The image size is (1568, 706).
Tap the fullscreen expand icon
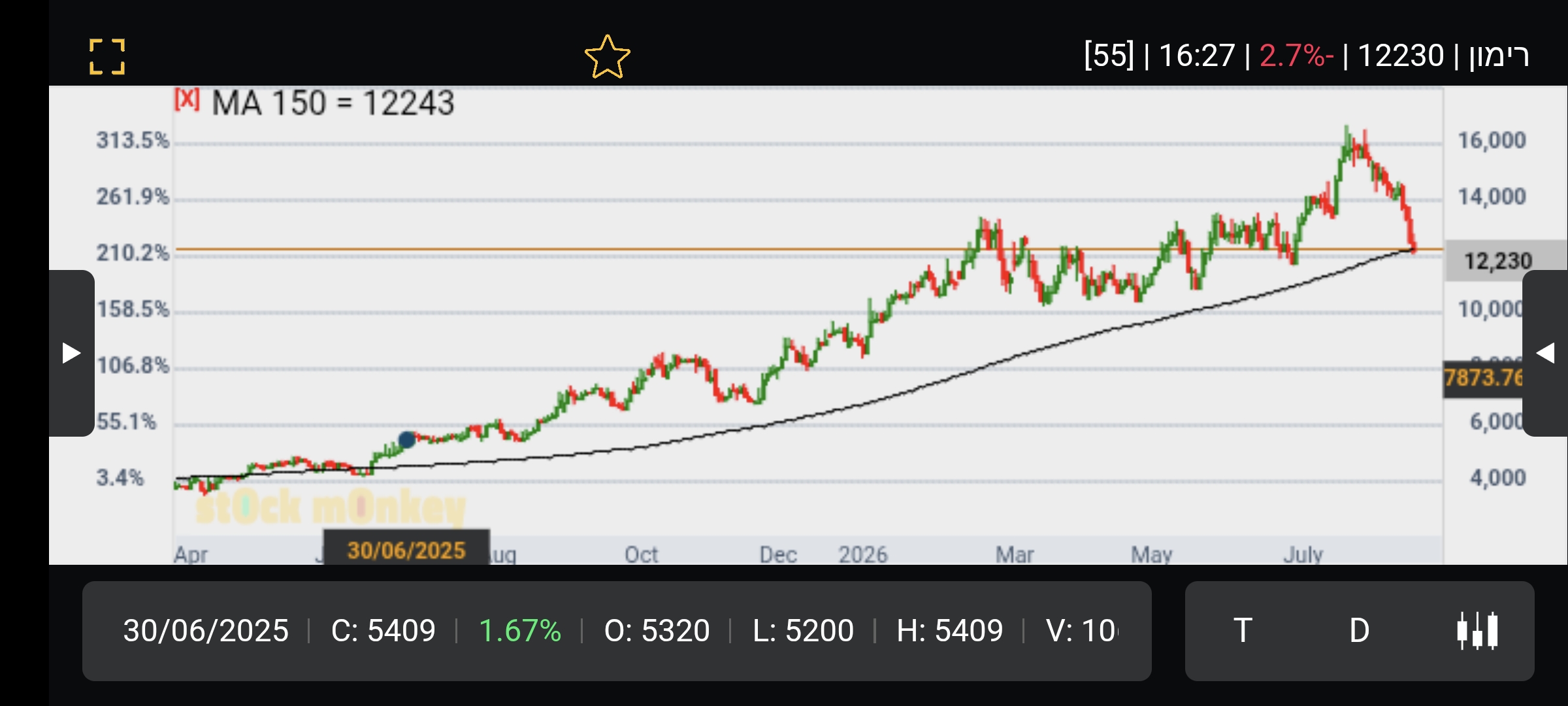(x=107, y=56)
